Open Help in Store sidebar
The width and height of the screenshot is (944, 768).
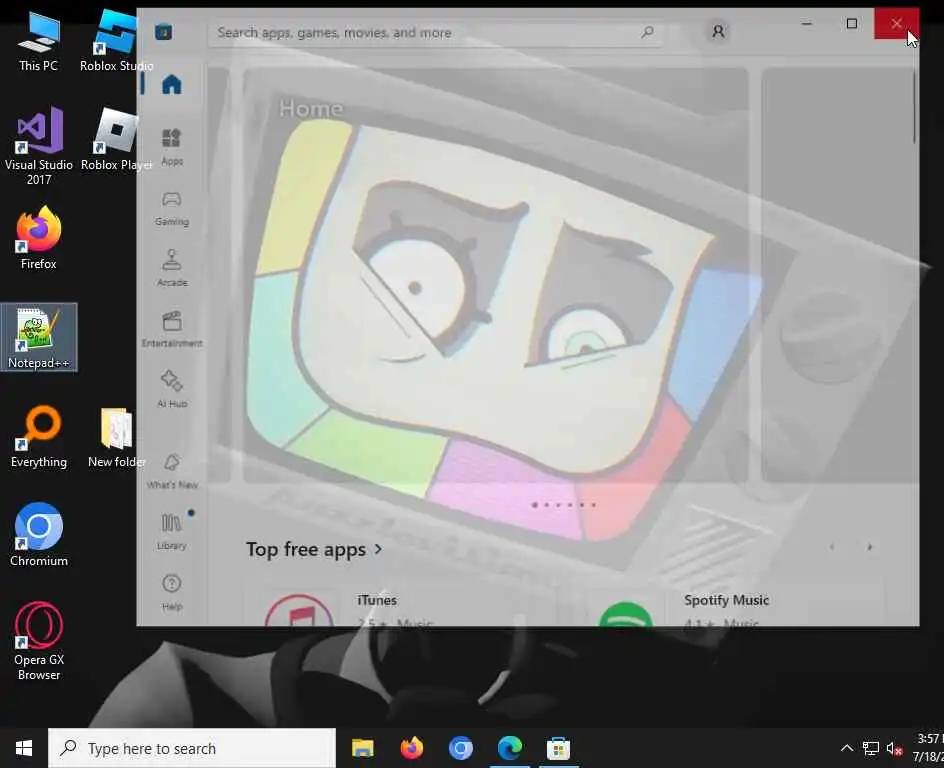[172, 592]
